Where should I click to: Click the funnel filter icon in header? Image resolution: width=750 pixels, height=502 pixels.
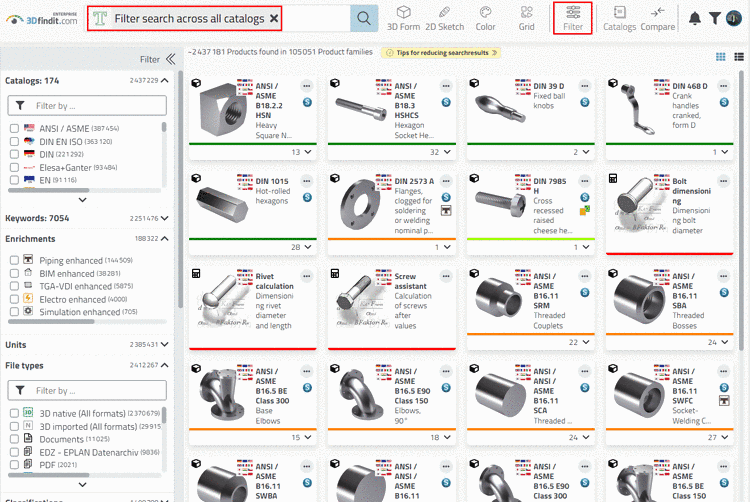click(715, 19)
